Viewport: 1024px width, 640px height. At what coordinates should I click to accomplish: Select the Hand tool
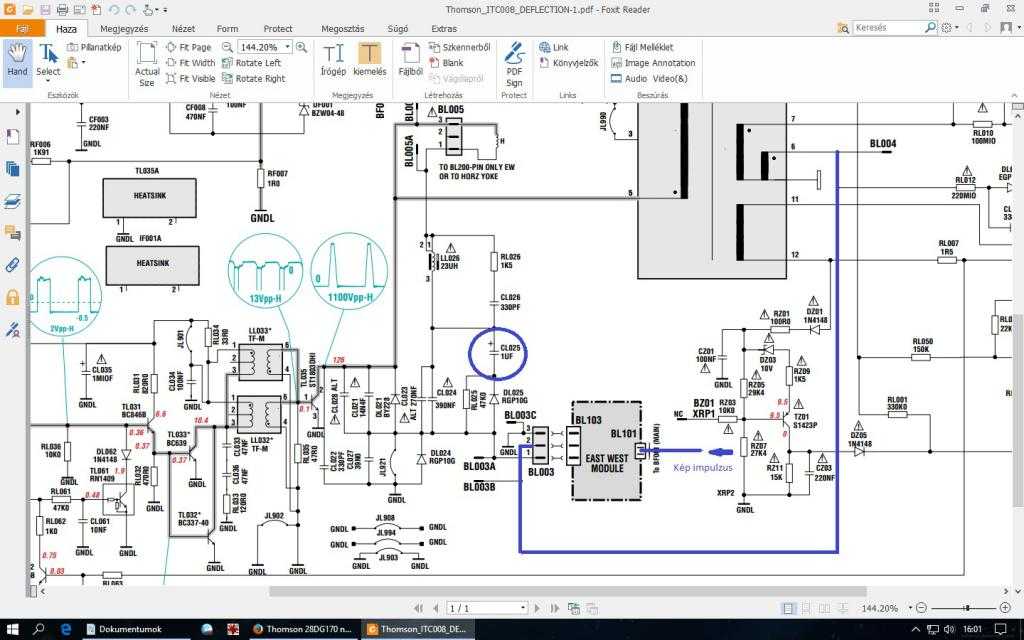point(17,62)
